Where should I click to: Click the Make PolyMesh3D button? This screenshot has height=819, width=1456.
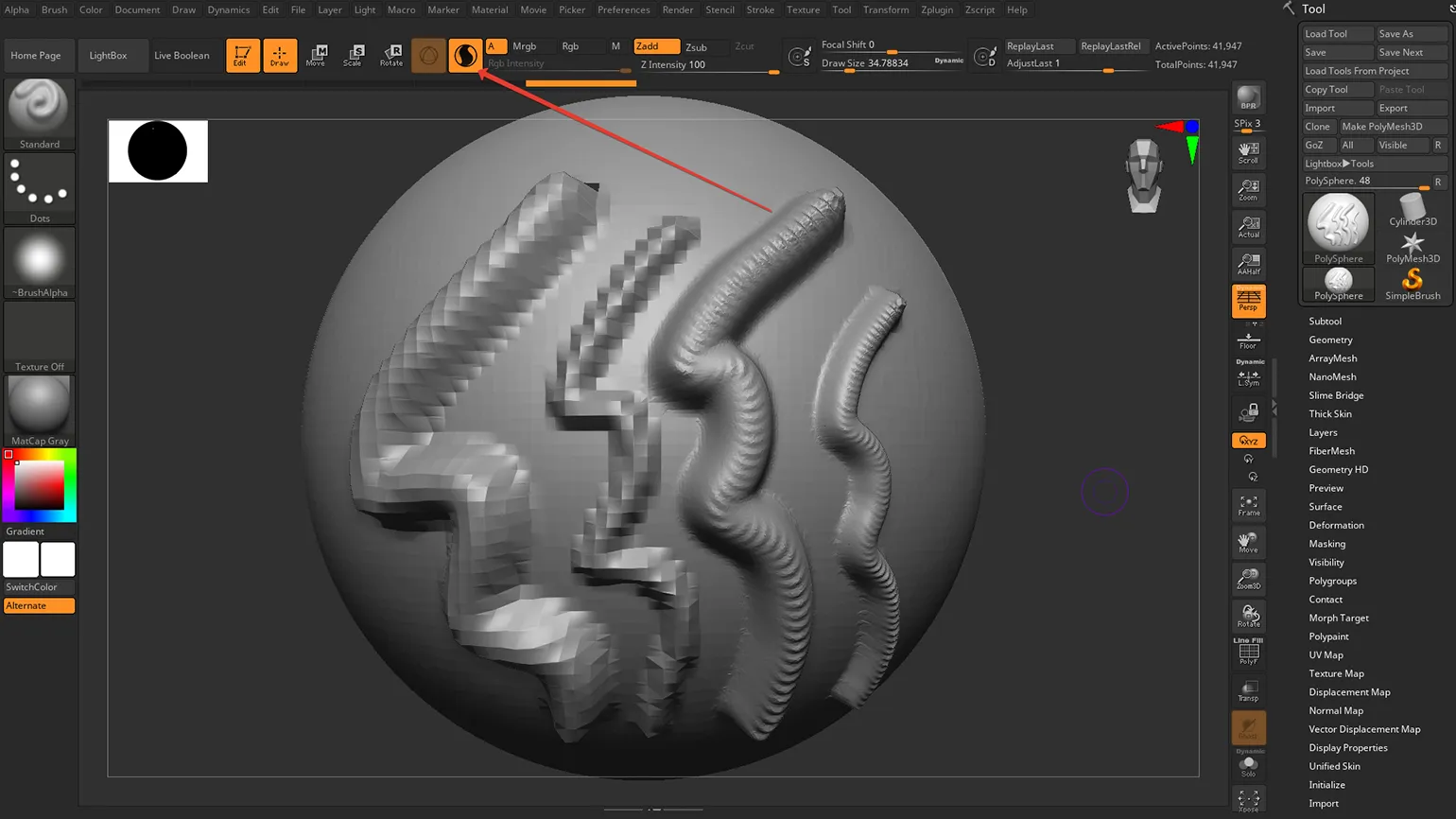[x=1390, y=127]
